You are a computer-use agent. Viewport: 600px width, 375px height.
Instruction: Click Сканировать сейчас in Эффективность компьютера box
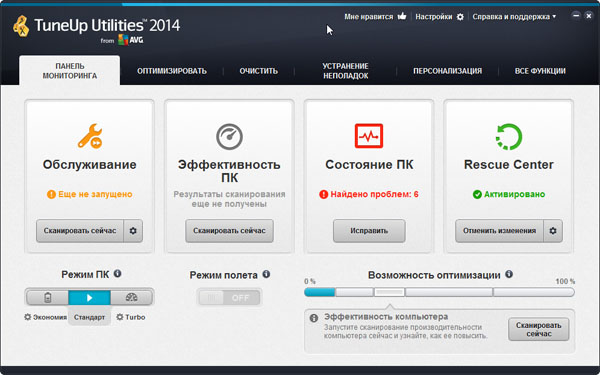click(538, 329)
